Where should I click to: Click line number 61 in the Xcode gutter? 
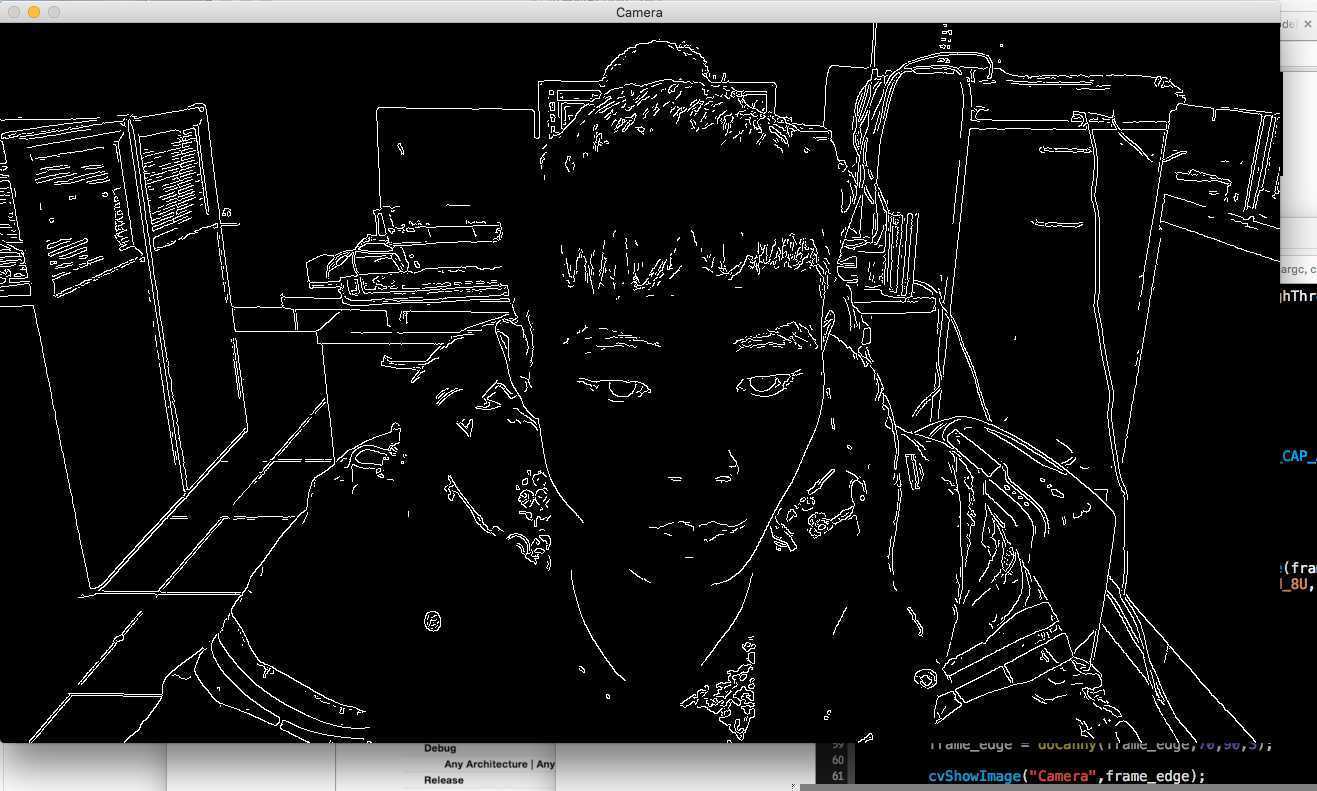coord(838,776)
